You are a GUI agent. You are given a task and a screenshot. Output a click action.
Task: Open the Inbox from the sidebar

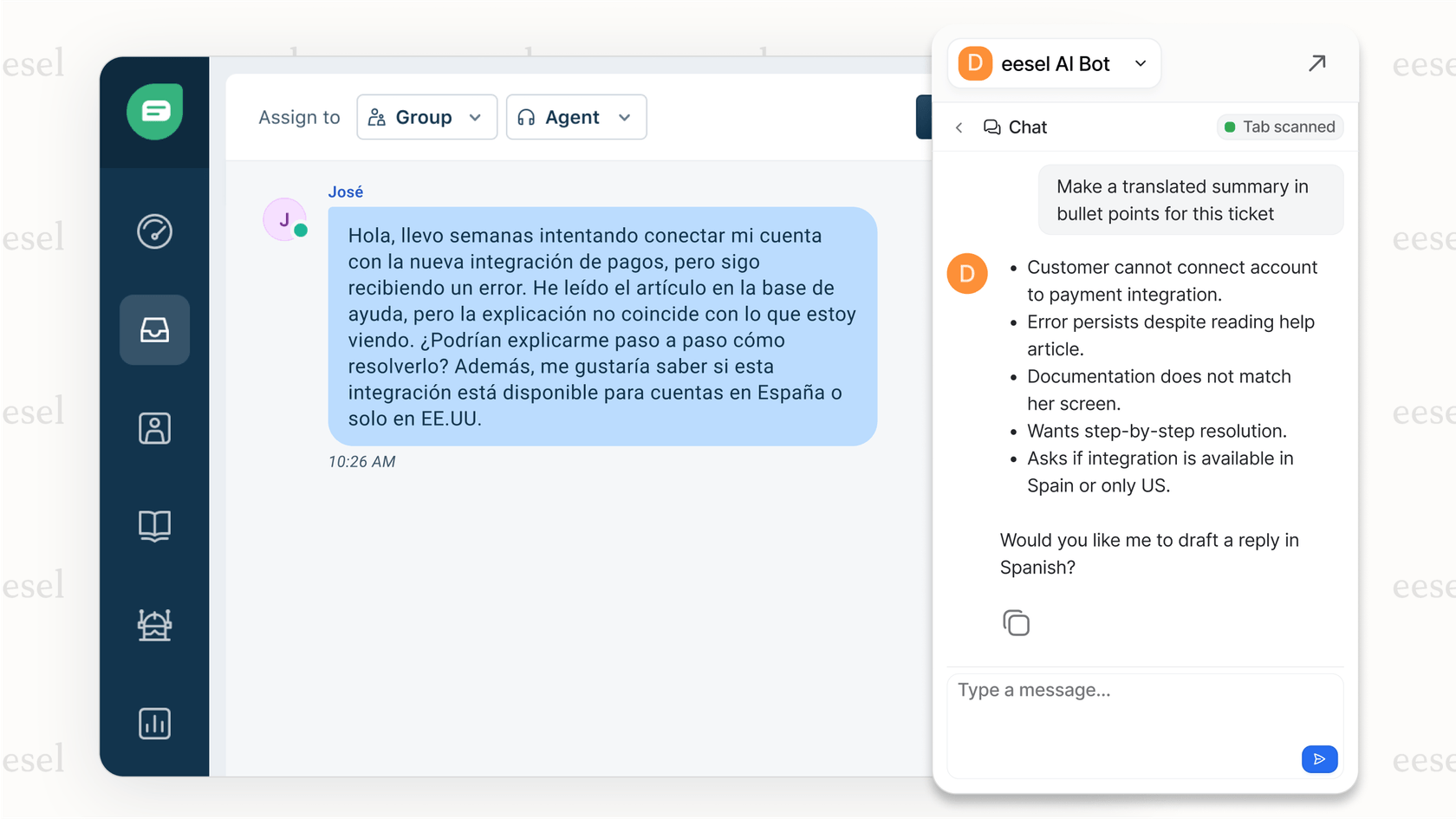pos(154,330)
